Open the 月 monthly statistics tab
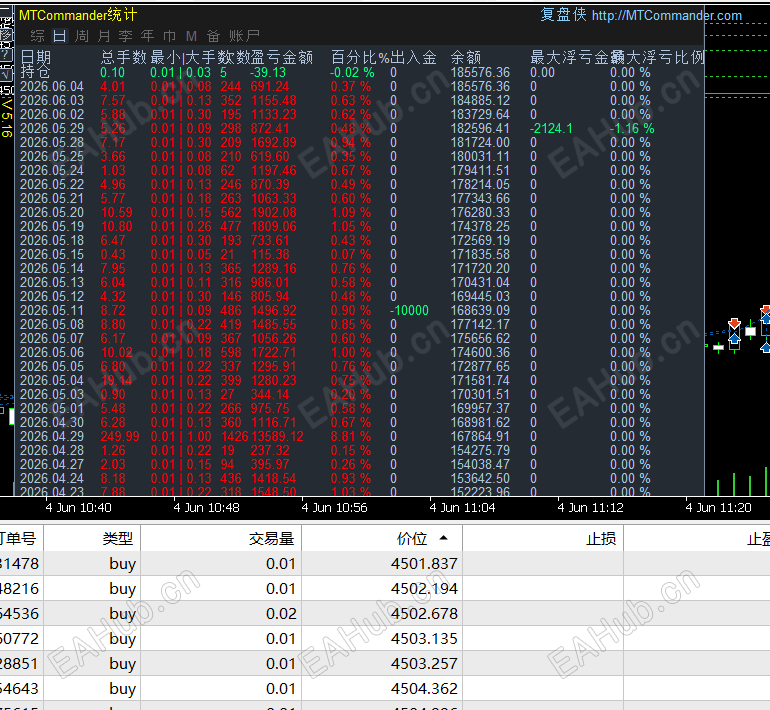Viewport: 770px width, 710px height. coord(104,36)
